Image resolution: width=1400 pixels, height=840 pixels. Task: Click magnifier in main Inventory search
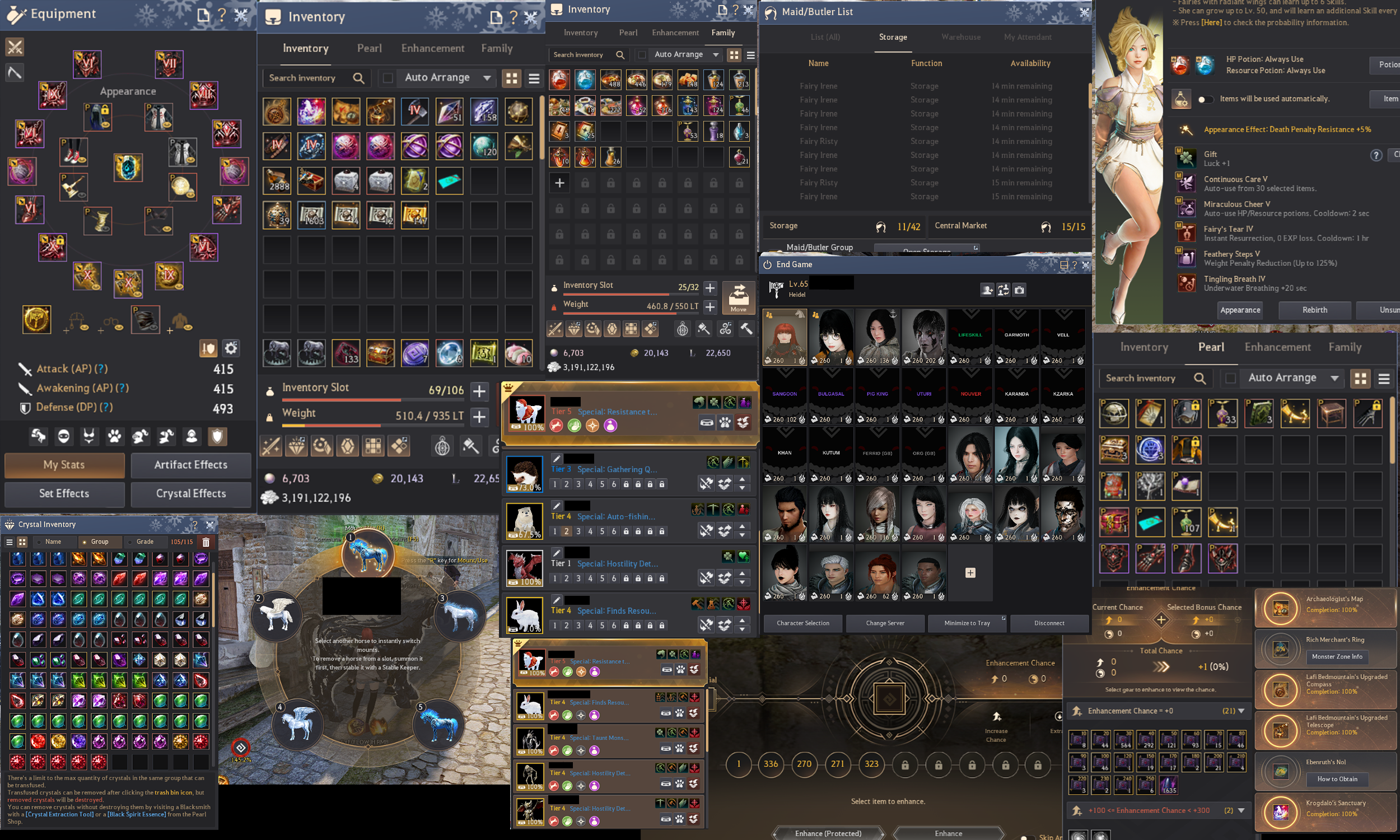[x=358, y=77]
